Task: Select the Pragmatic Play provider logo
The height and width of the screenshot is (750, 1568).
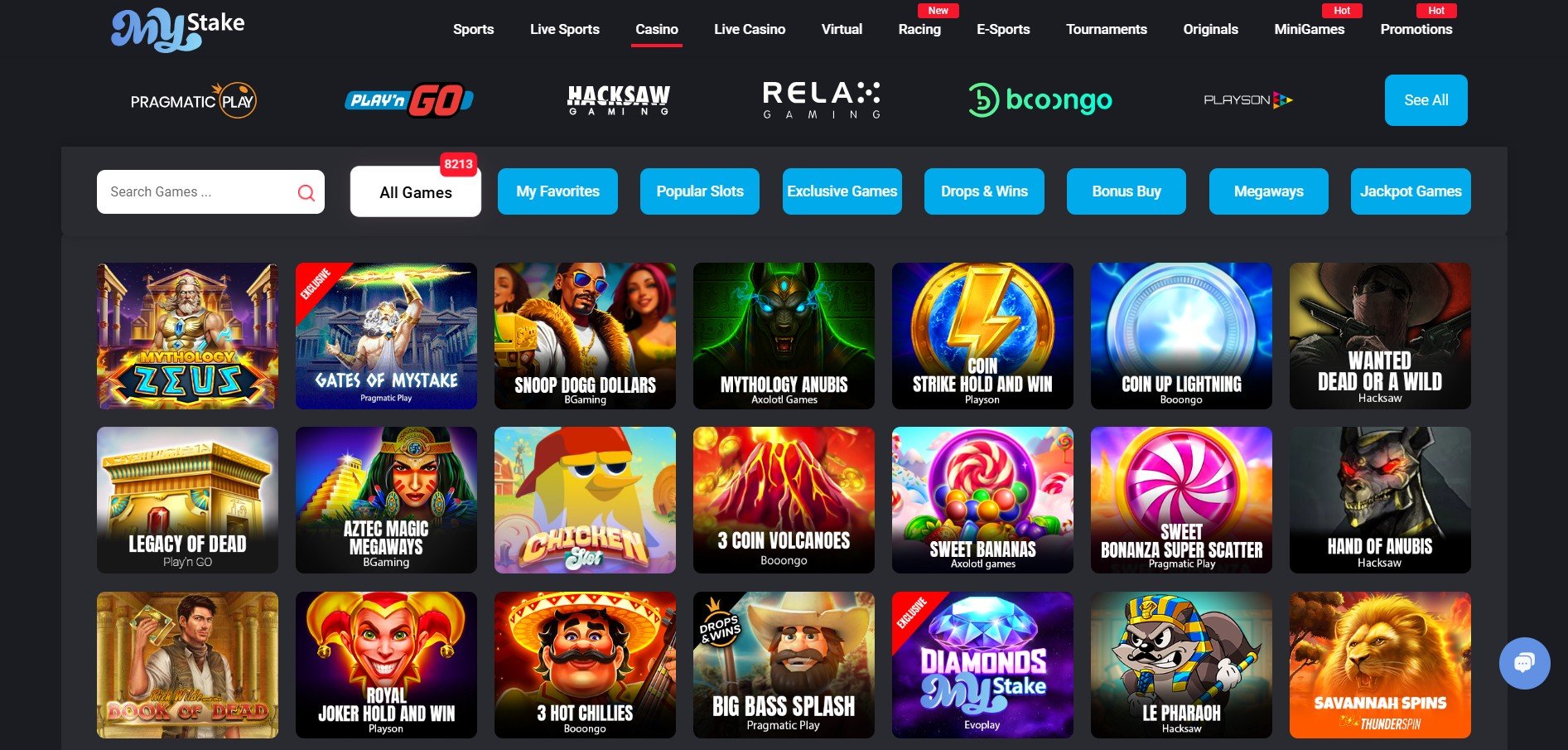Action: tap(193, 101)
